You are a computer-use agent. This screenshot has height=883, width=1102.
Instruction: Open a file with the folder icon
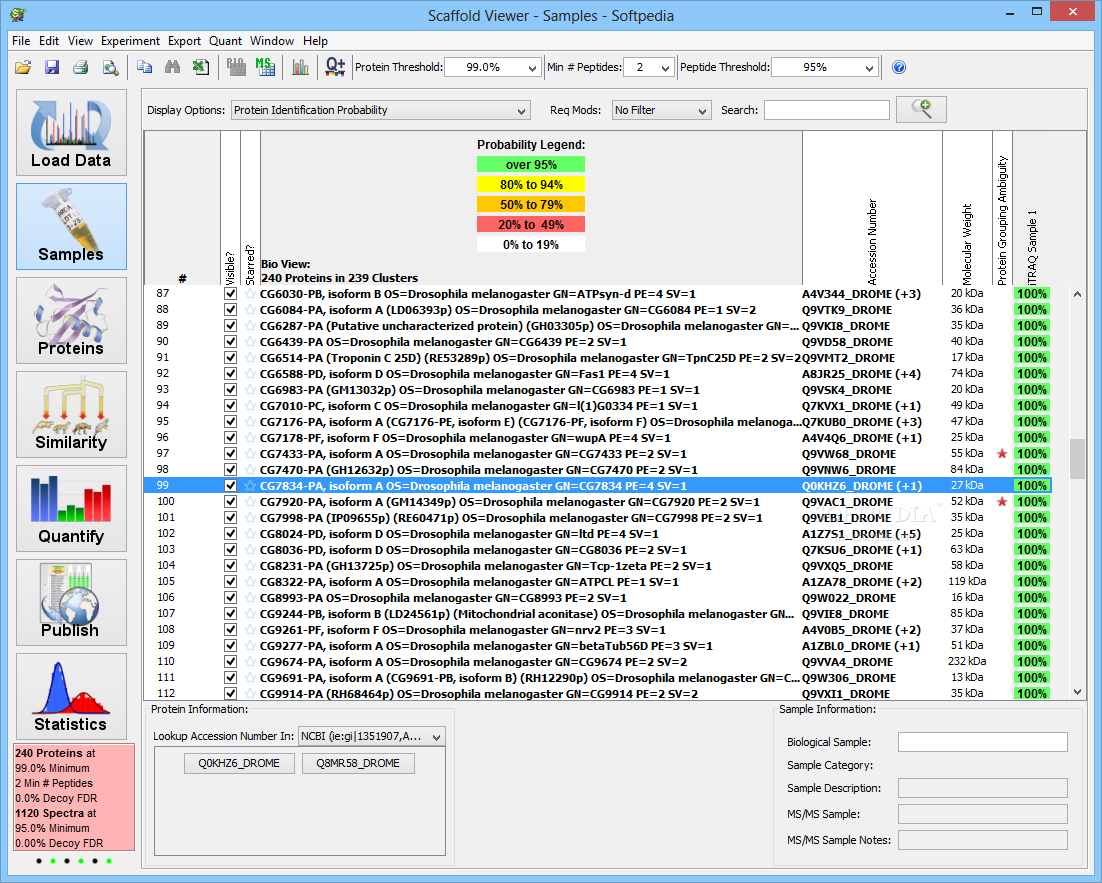click(x=23, y=67)
